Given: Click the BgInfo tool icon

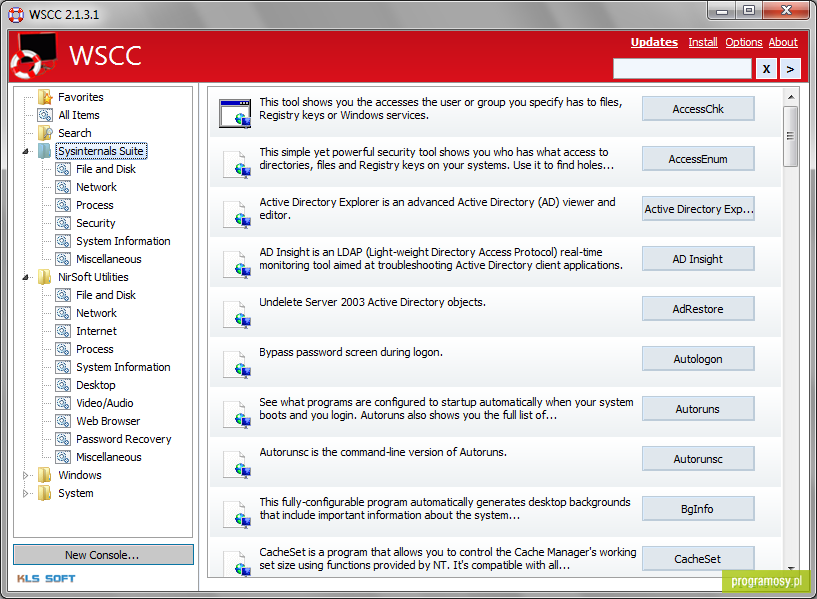Looking at the screenshot, I should coord(237,513).
